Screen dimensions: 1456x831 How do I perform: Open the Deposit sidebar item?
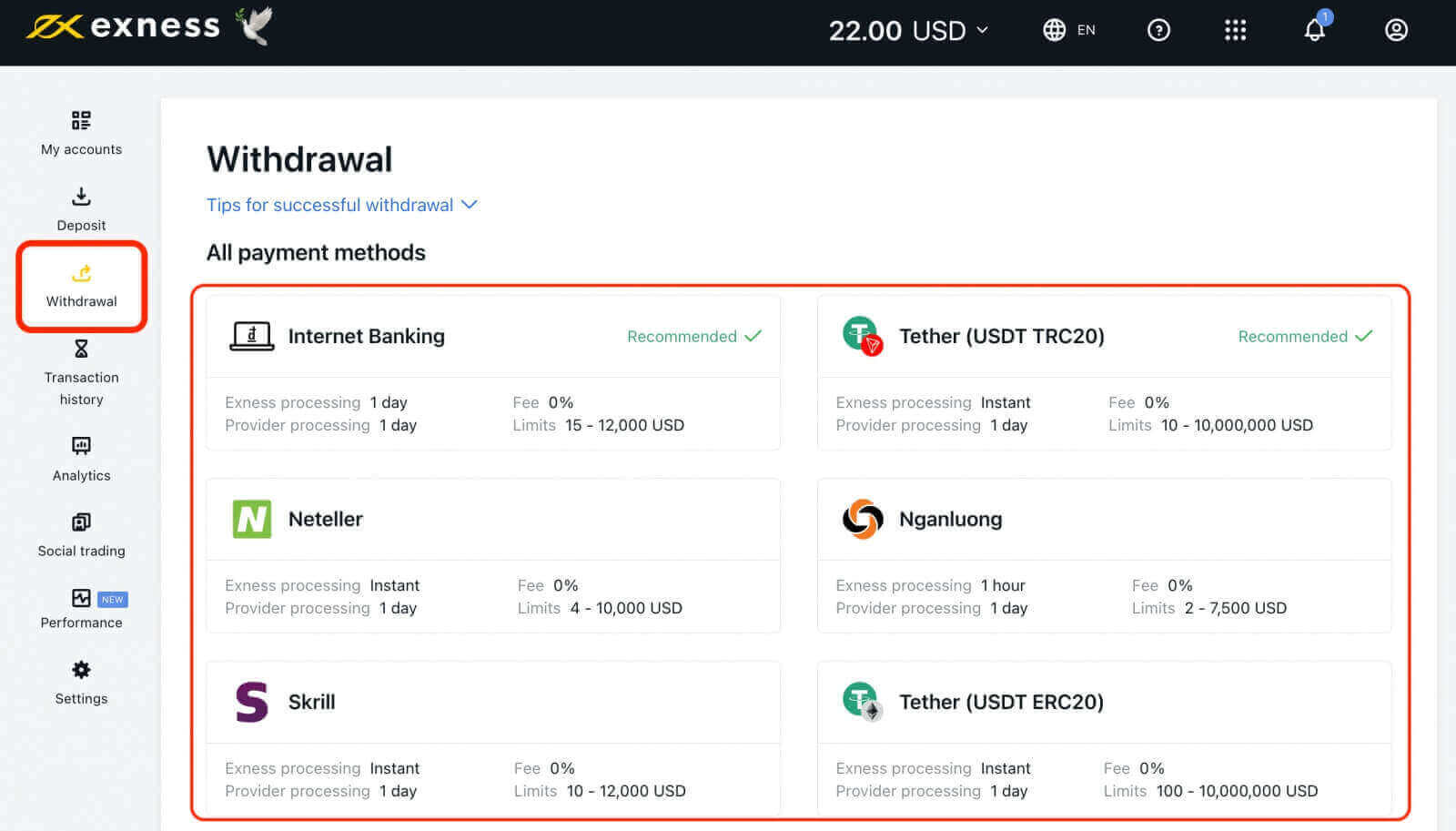(81, 209)
